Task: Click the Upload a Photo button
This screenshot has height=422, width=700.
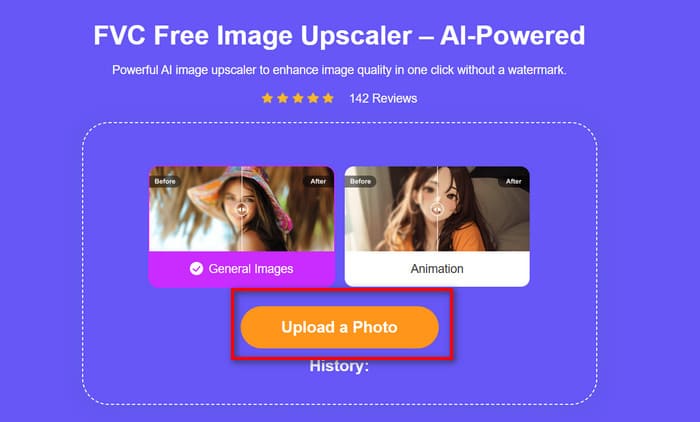Action: [339, 327]
